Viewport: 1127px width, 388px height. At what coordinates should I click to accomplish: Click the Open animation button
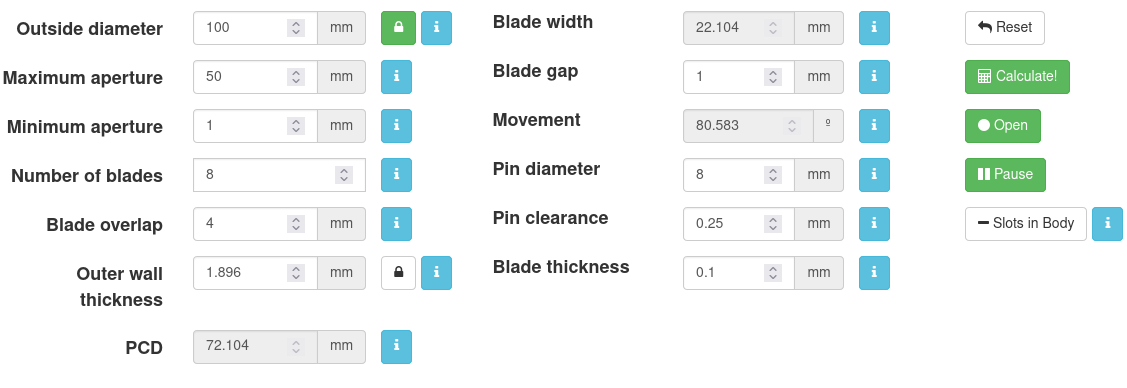coord(1003,126)
